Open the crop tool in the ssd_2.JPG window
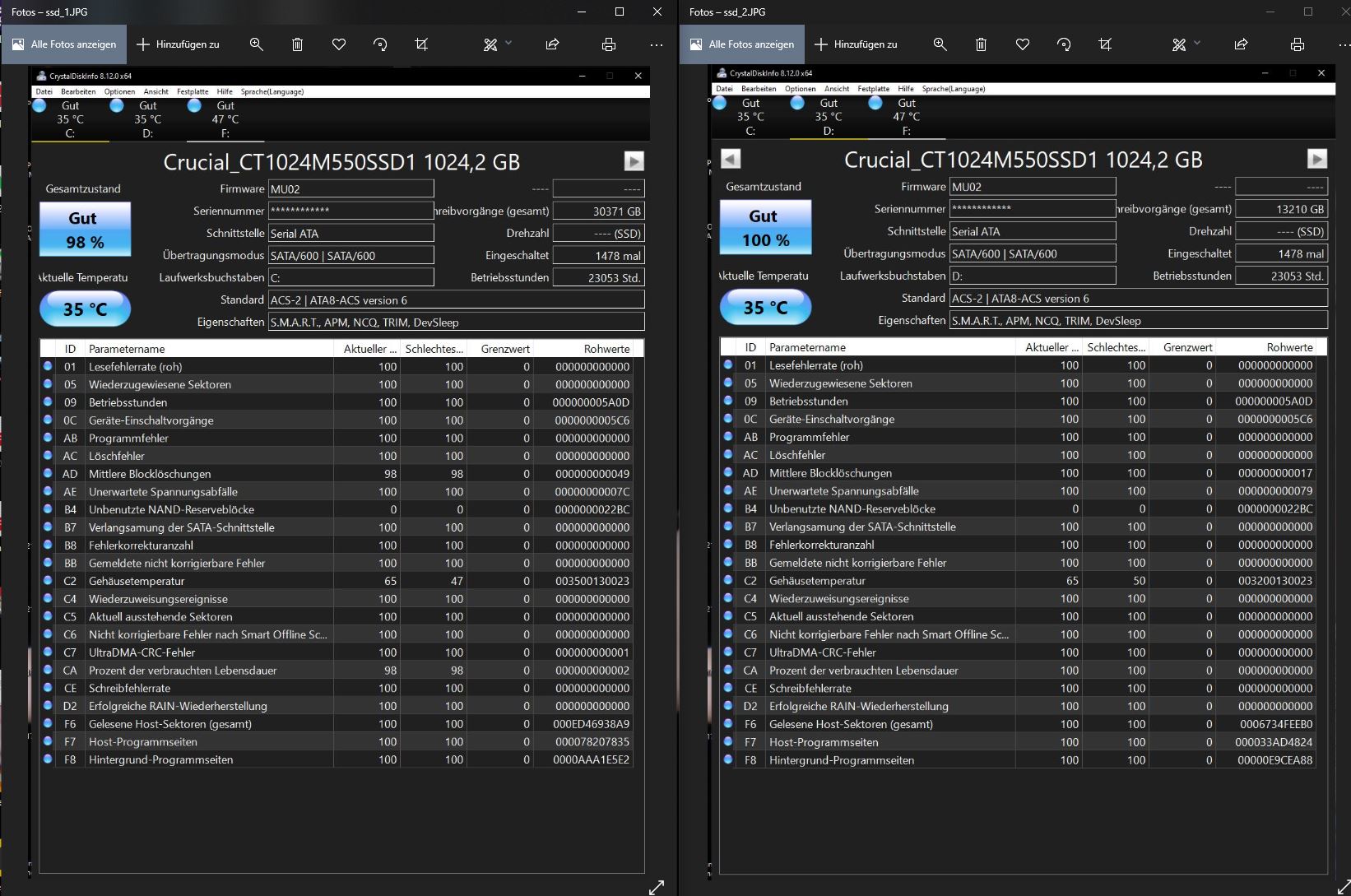Viewport: 1351px width, 896px height. click(1105, 44)
